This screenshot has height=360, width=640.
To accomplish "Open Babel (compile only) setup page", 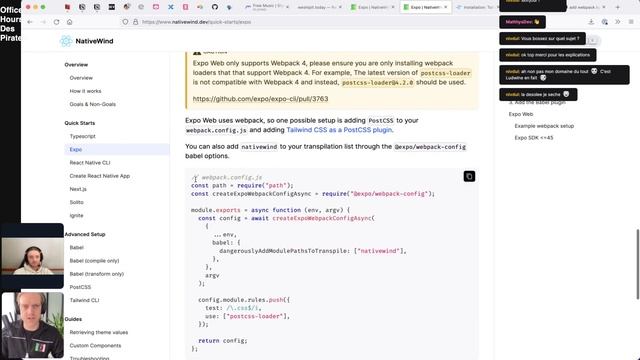I will [94, 261].
